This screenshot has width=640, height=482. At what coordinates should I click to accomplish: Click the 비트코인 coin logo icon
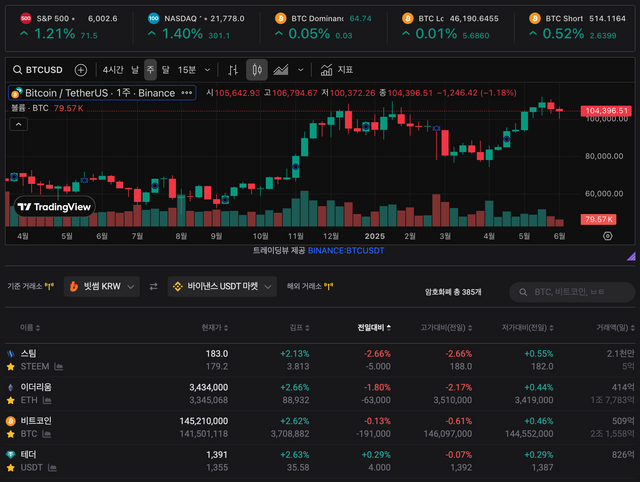click(11, 421)
